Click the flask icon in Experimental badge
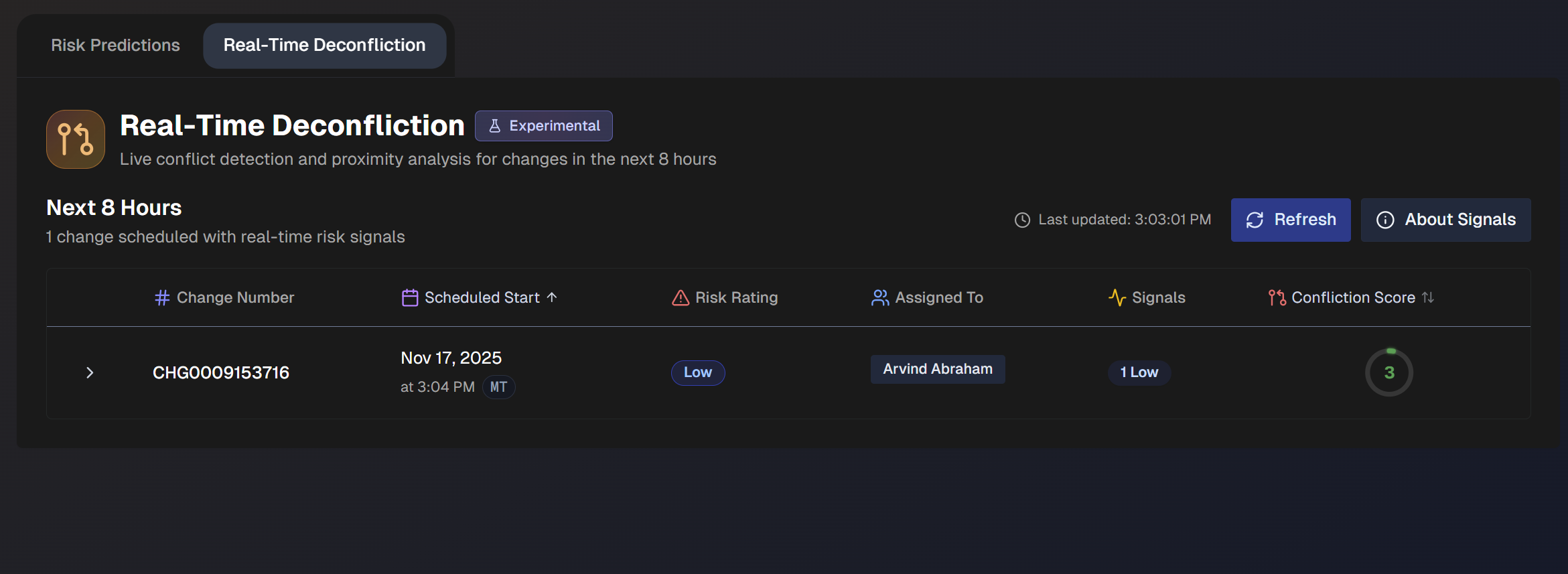This screenshot has height=574, width=1568. pyautogui.click(x=495, y=126)
